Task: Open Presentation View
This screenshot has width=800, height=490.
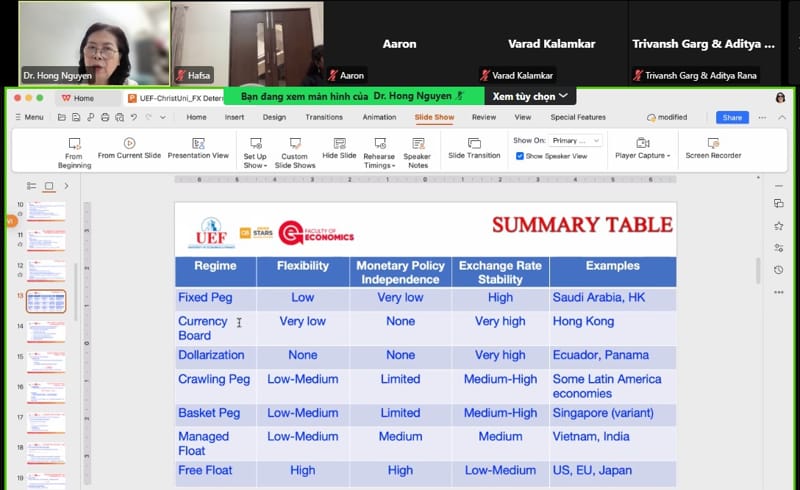Action: [198, 149]
